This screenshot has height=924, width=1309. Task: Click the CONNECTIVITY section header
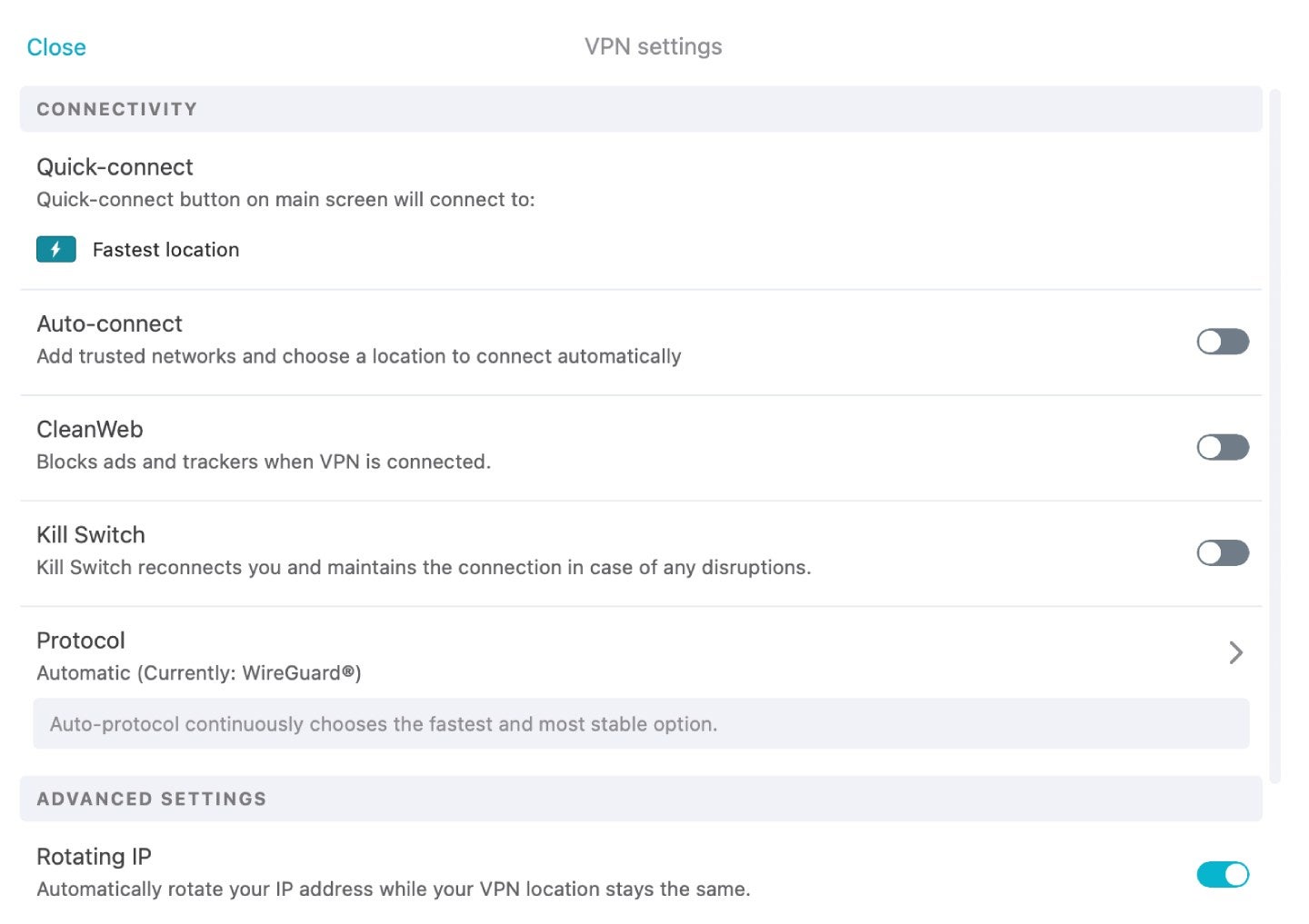pos(641,109)
